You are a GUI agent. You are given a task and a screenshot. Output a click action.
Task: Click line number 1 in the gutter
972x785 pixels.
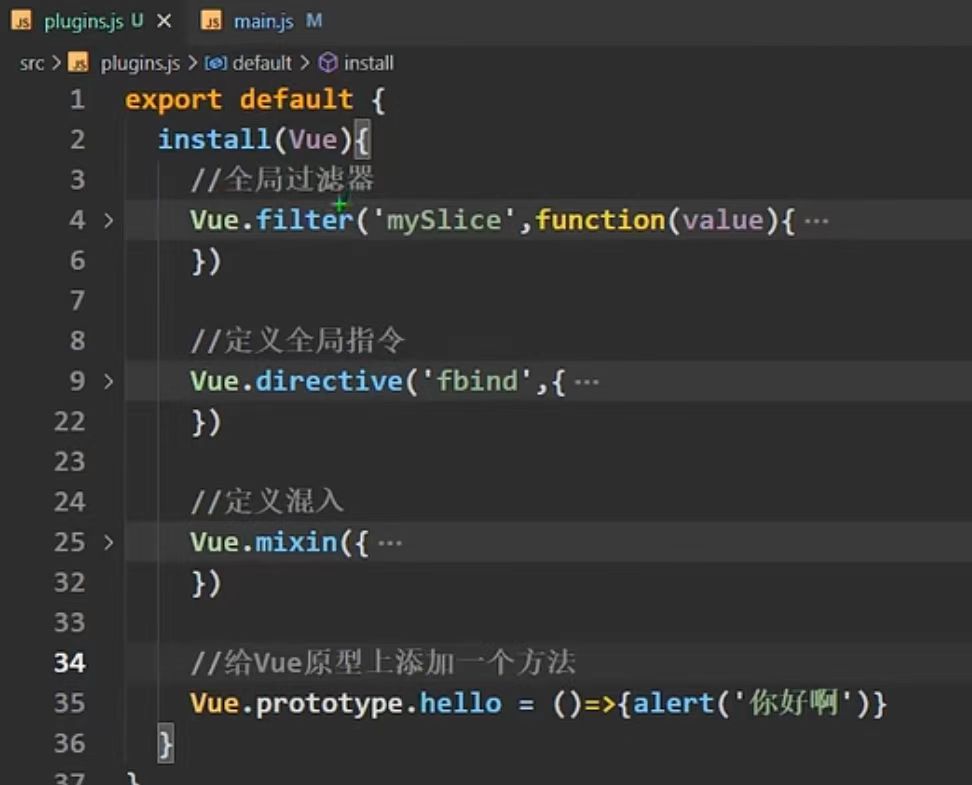pos(77,99)
